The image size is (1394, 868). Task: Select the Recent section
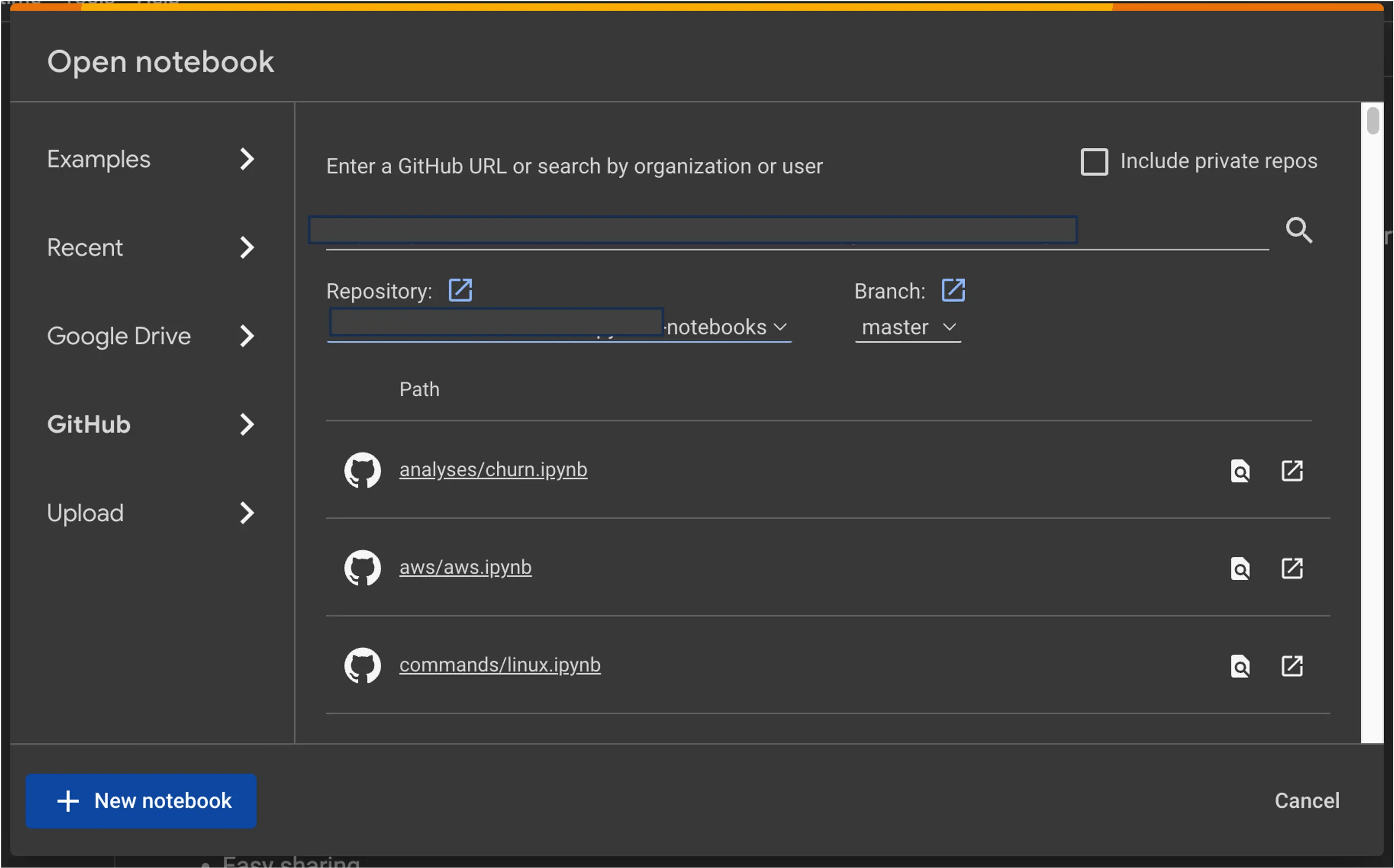point(85,247)
